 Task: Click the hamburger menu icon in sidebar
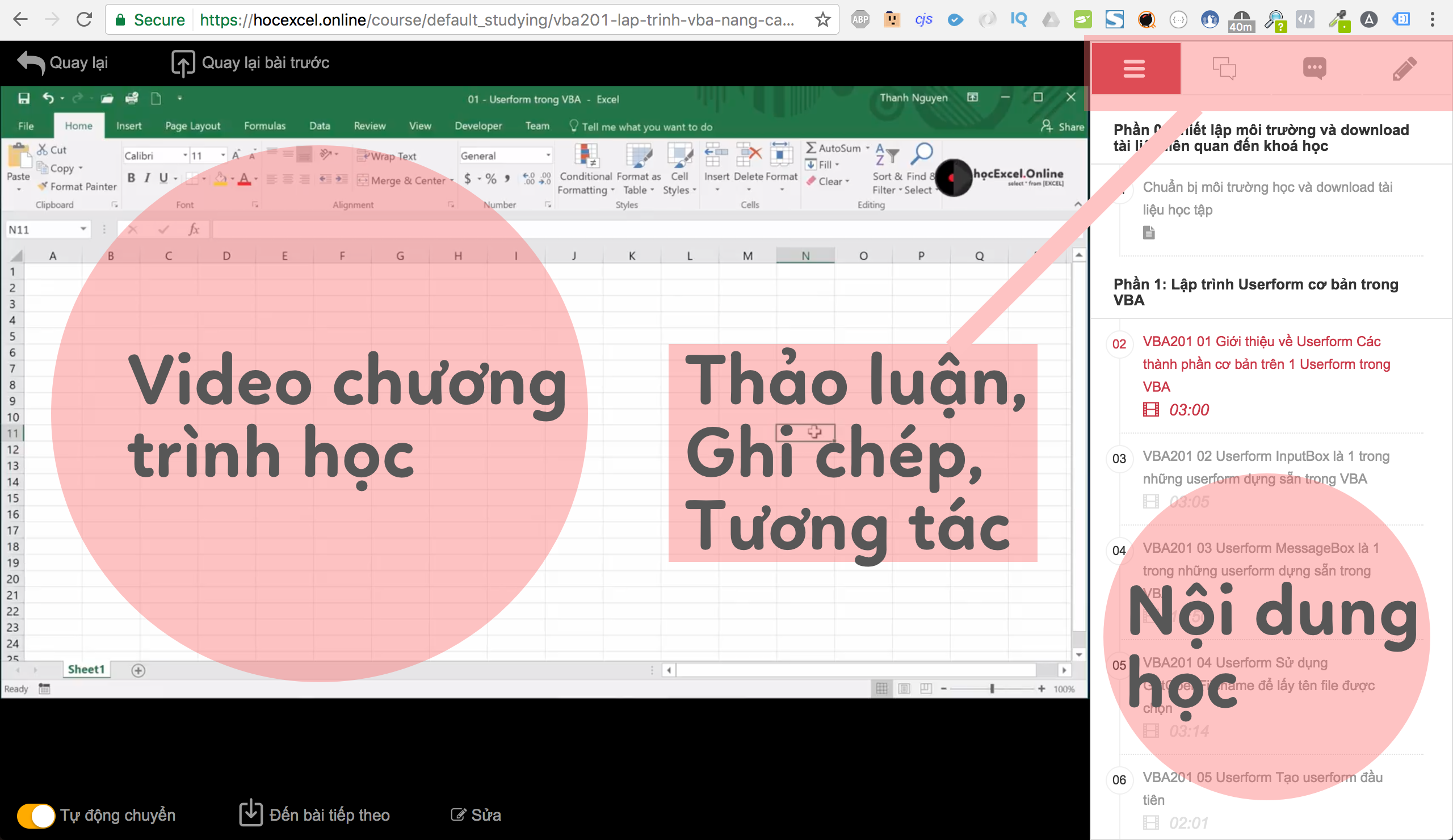click(1133, 69)
